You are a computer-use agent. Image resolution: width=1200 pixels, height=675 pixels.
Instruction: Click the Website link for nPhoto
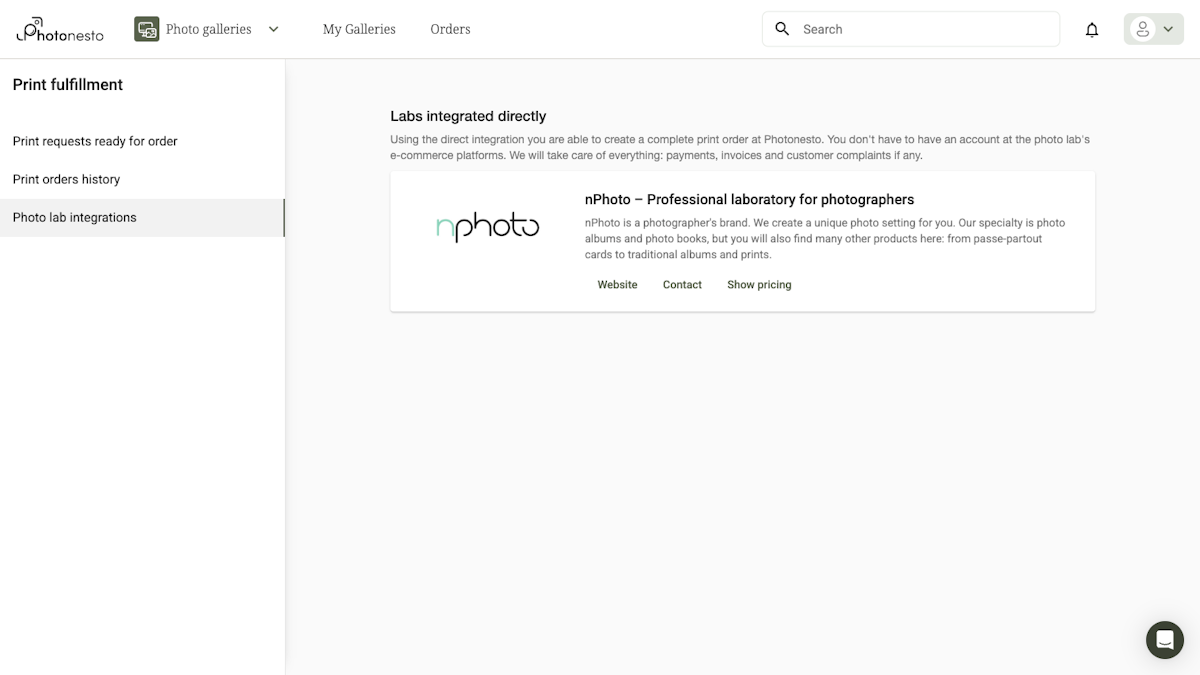617,284
